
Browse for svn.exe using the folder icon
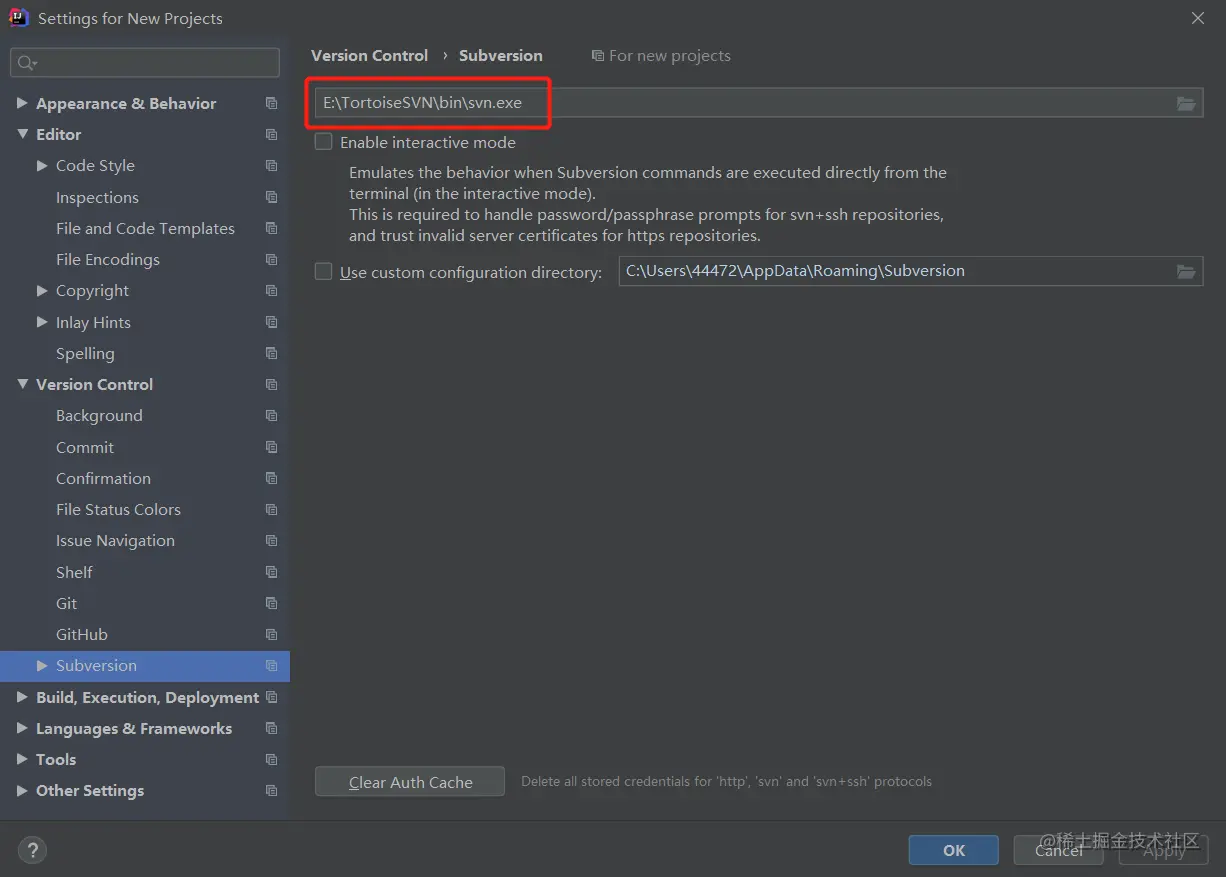pos(1186,103)
